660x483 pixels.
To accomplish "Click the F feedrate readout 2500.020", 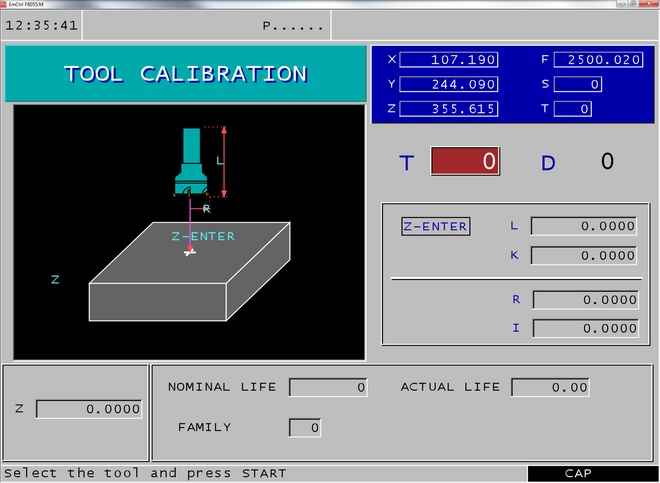I will (597, 60).
